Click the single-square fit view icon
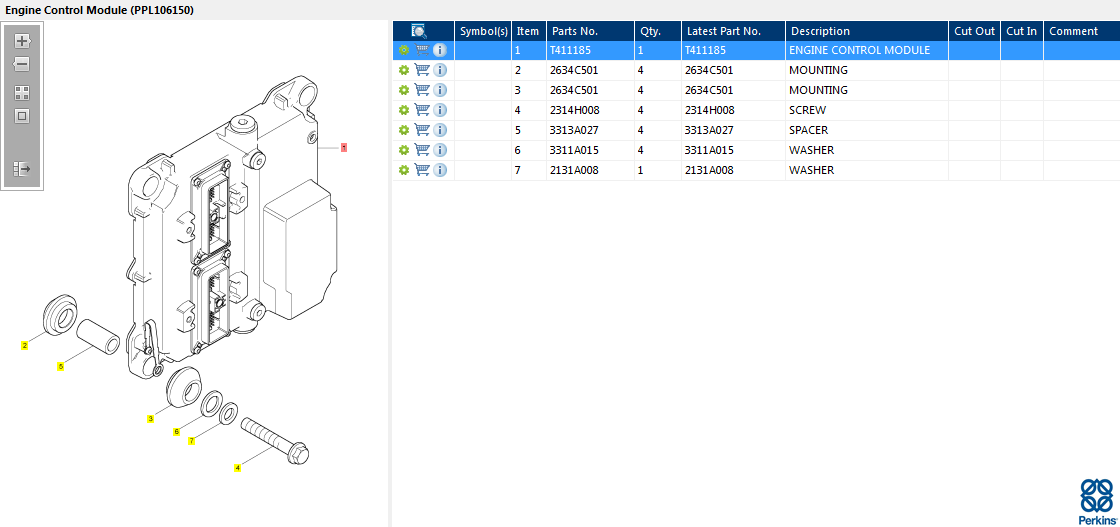Viewport: 1120px width, 527px height. coord(22,116)
